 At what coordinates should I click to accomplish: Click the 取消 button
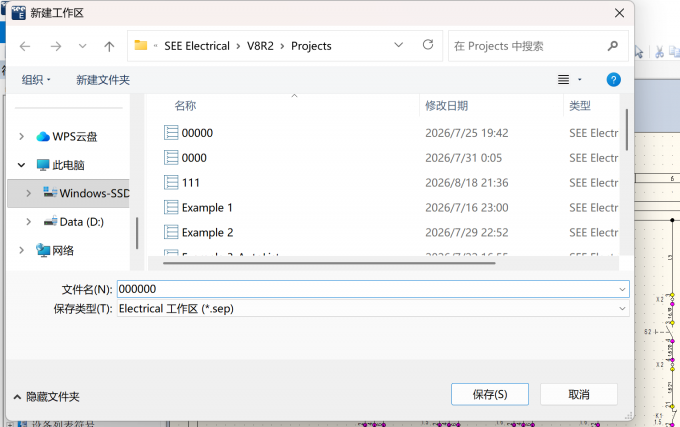coord(579,394)
